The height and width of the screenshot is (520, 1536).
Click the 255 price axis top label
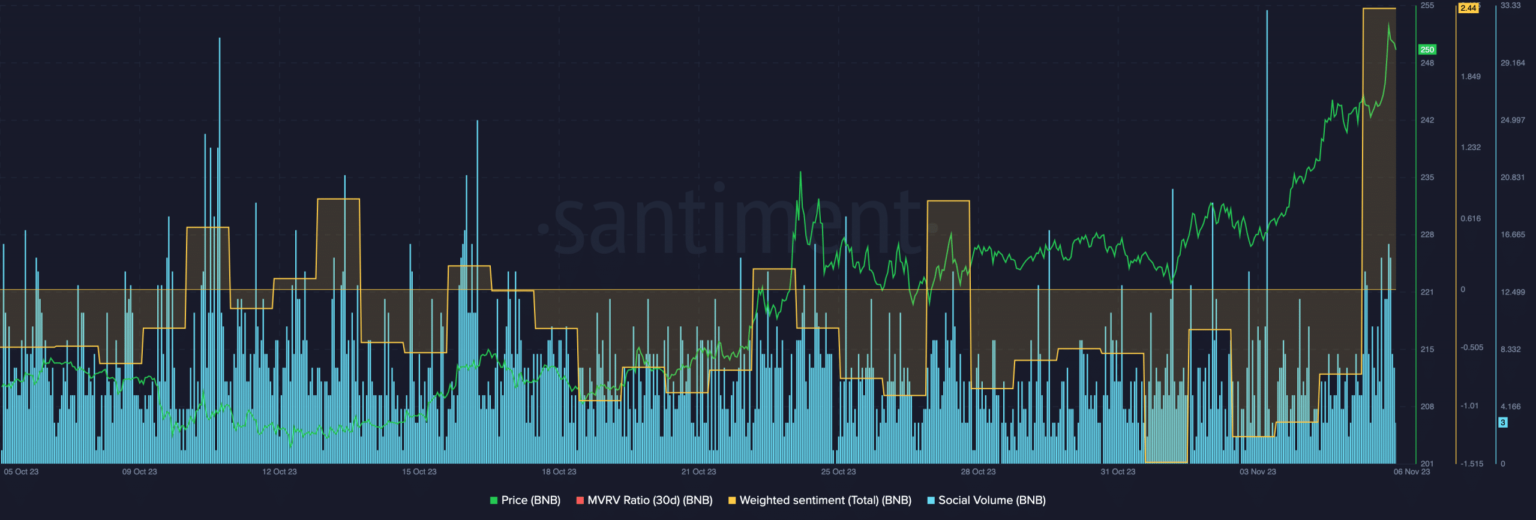pos(1427,6)
